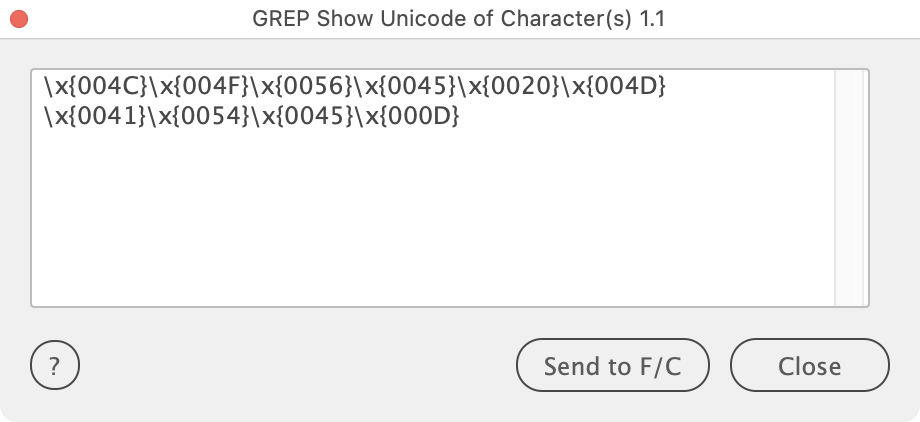Click the version number 1.1 in title
Image resolution: width=920 pixels, height=422 pixels.
[x=651, y=19]
